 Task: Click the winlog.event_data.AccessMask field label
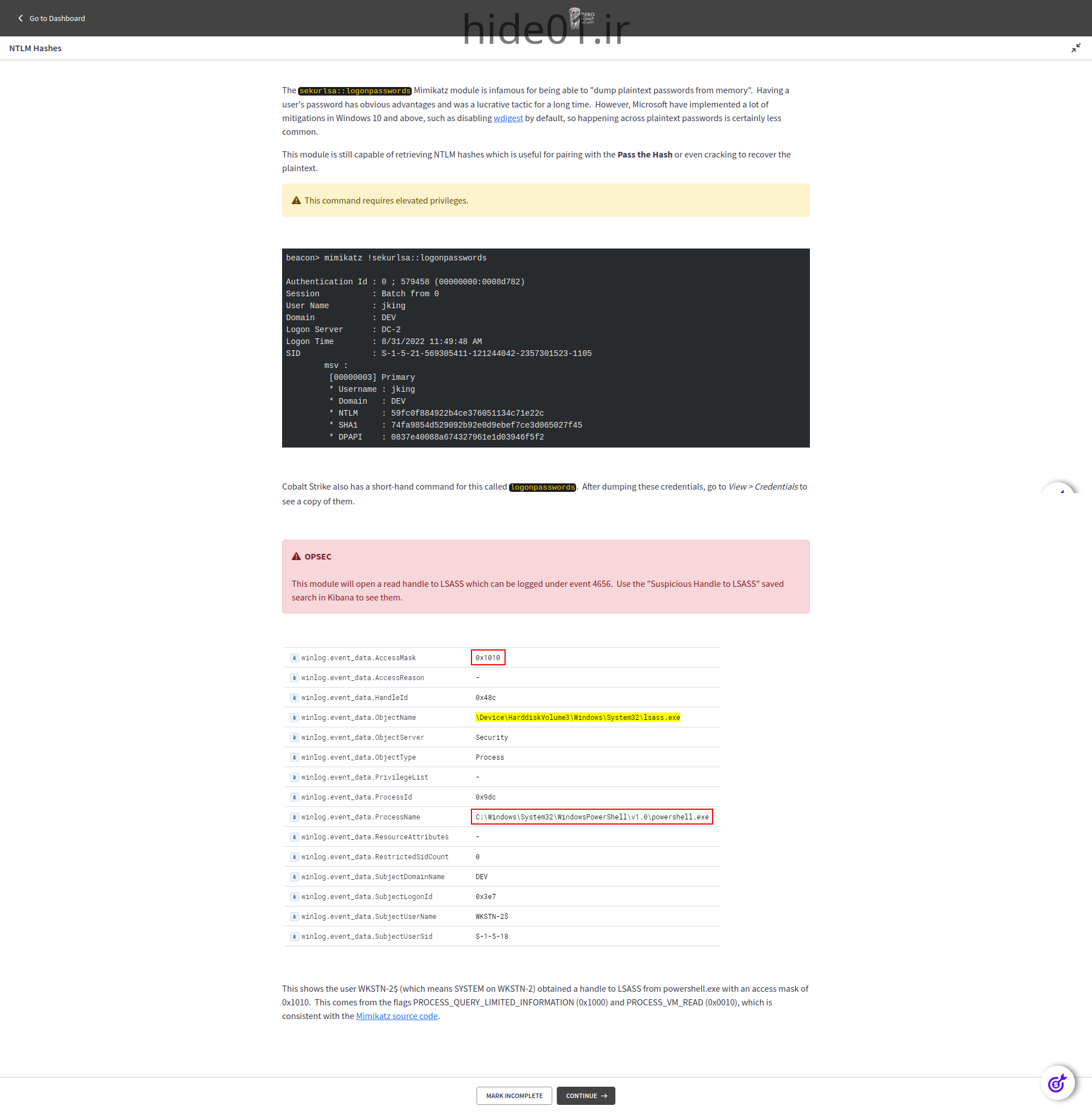tap(358, 658)
